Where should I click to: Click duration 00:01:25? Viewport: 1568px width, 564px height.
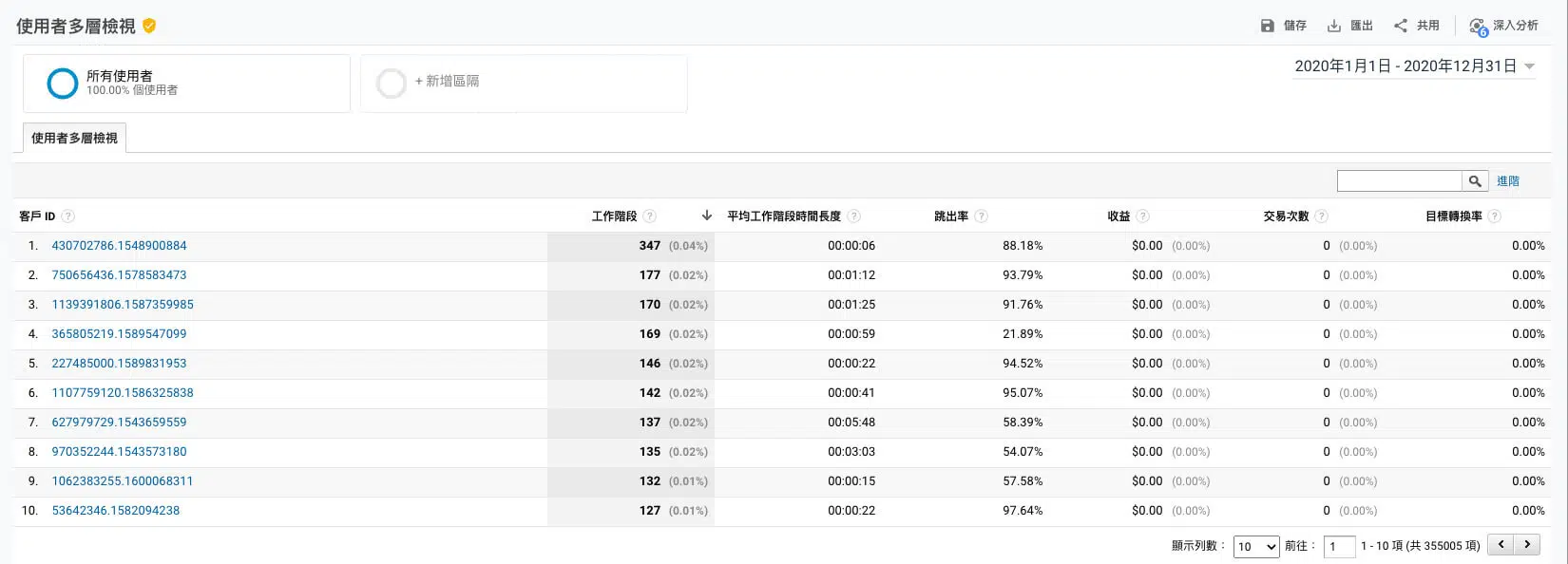(851, 305)
